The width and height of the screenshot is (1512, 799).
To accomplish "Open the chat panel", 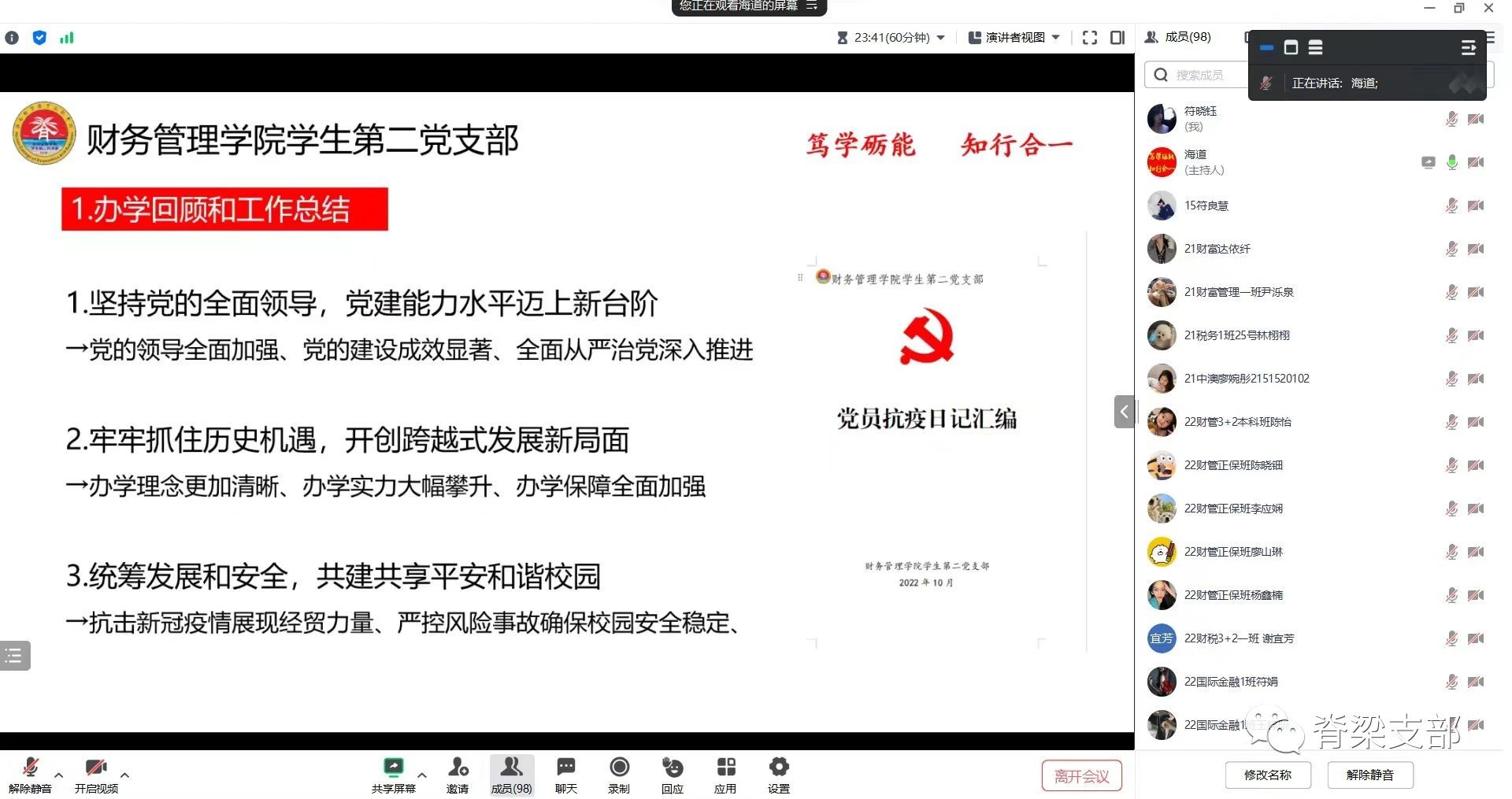I will point(565,768).
